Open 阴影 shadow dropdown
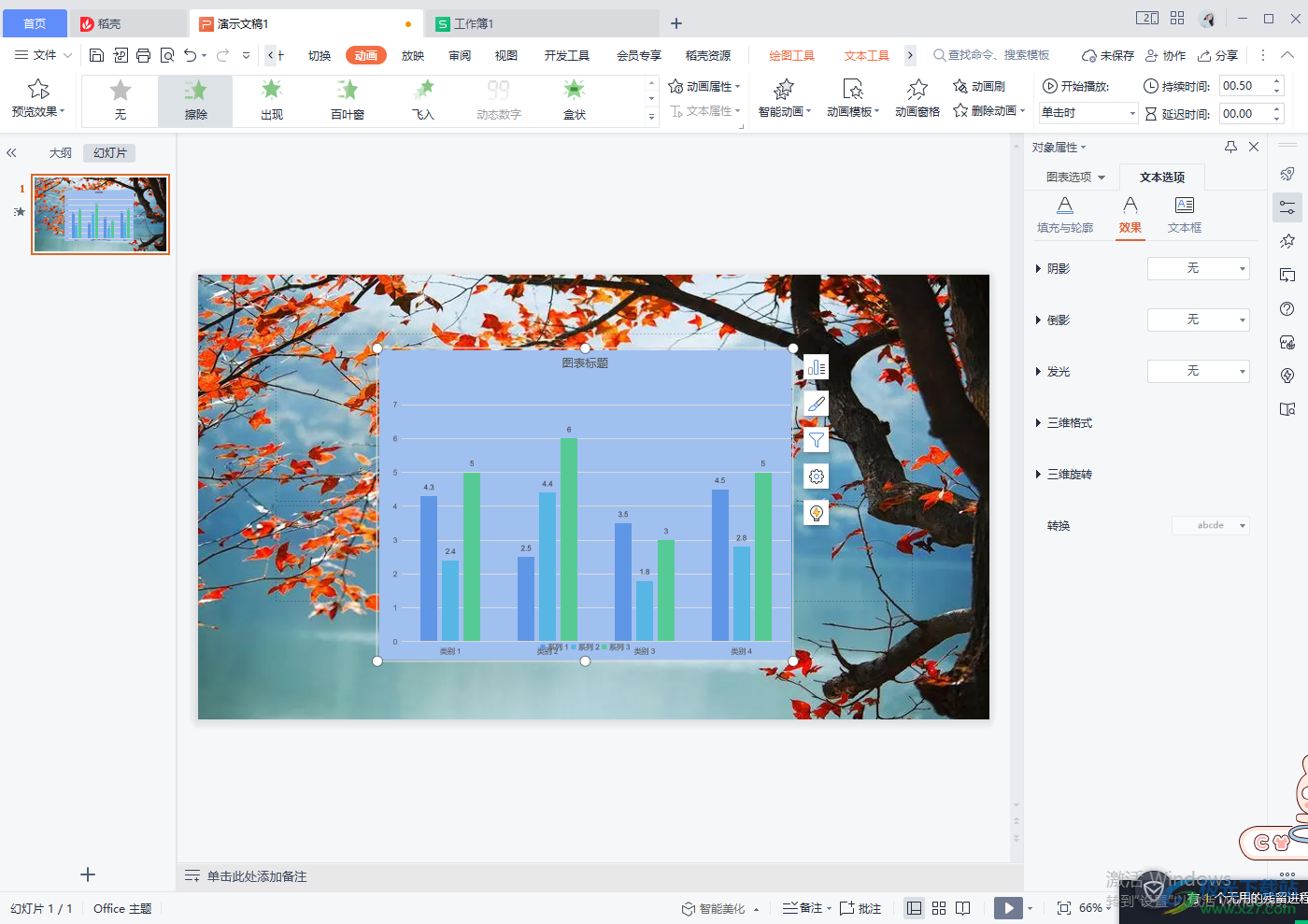 pos(1199,268)
